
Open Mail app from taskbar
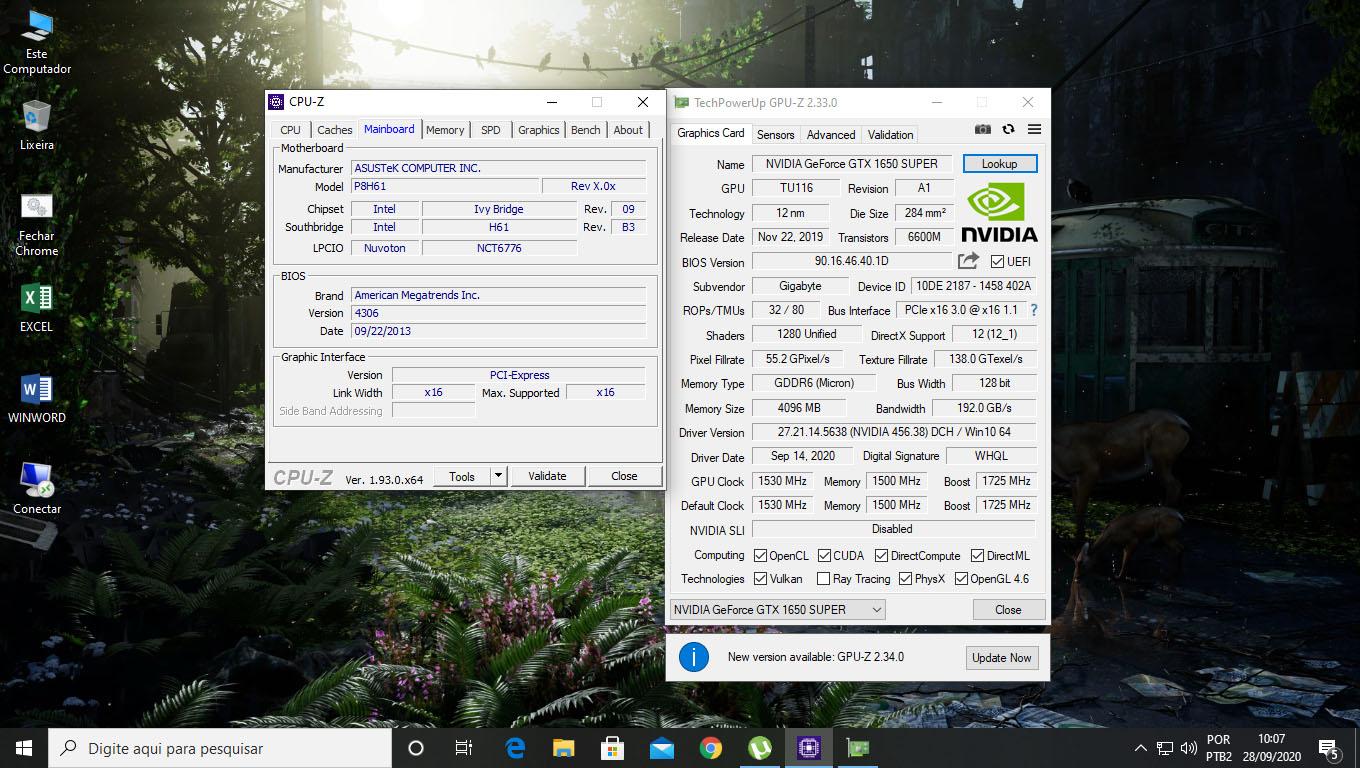click(662, 748)
